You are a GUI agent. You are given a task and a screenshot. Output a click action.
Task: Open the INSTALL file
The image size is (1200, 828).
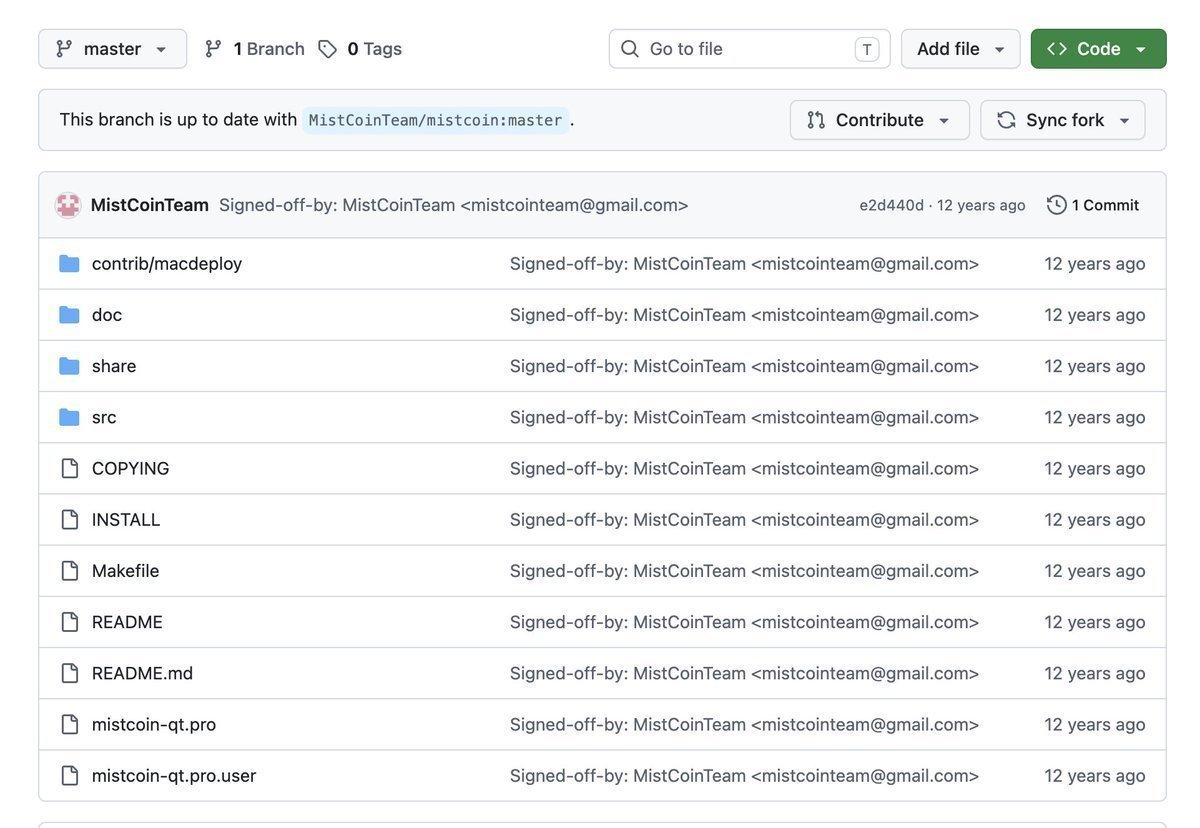[x=126, y=520]
